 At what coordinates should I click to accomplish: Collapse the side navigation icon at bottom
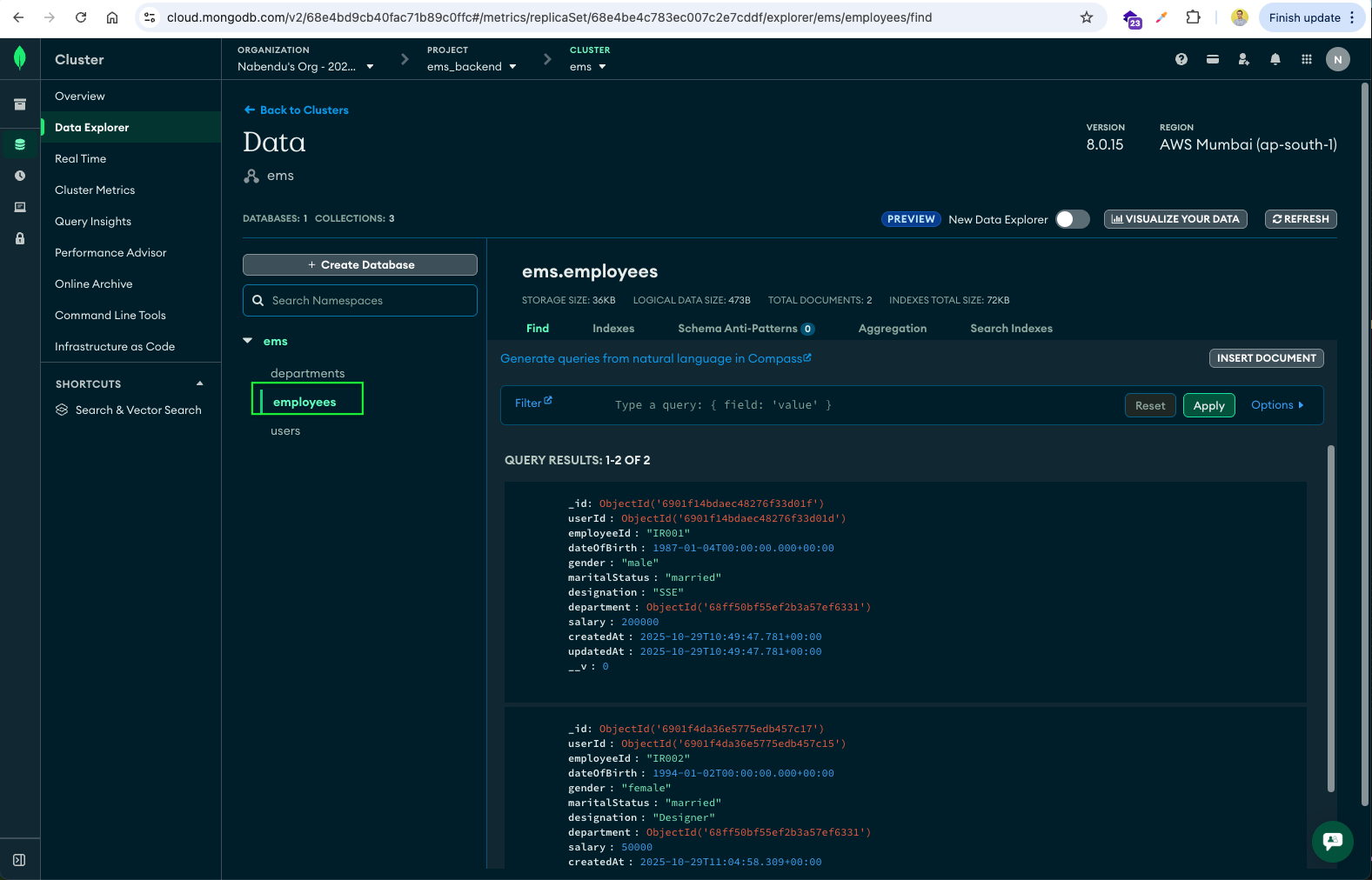click(x=19, y=860)
